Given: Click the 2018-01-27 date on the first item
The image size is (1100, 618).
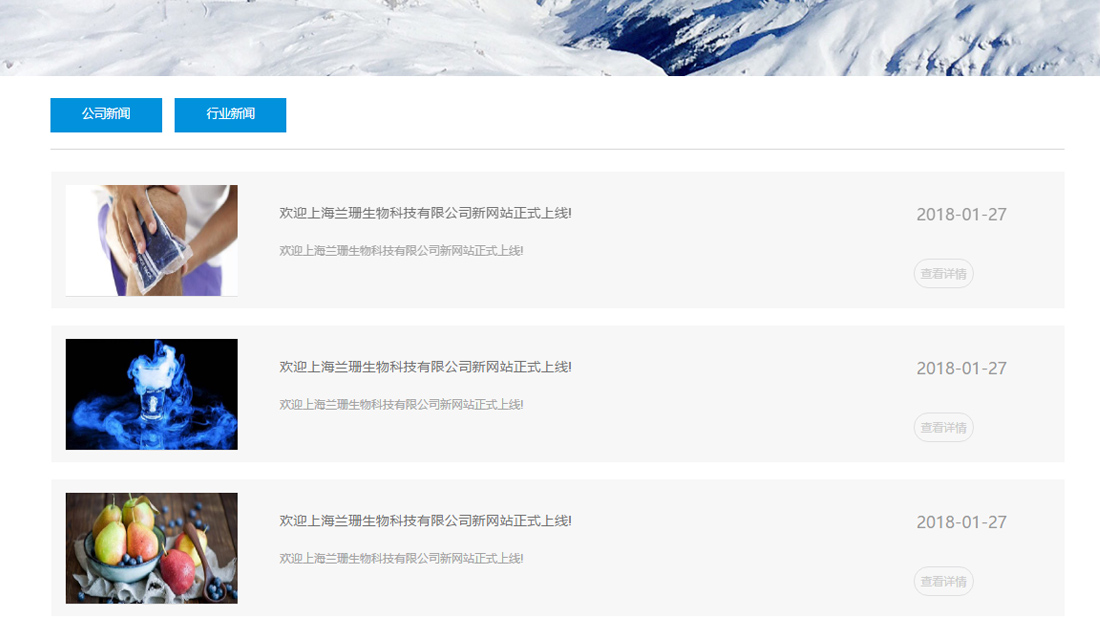Looking at the screenshot, I should click(x=963, y=214).
